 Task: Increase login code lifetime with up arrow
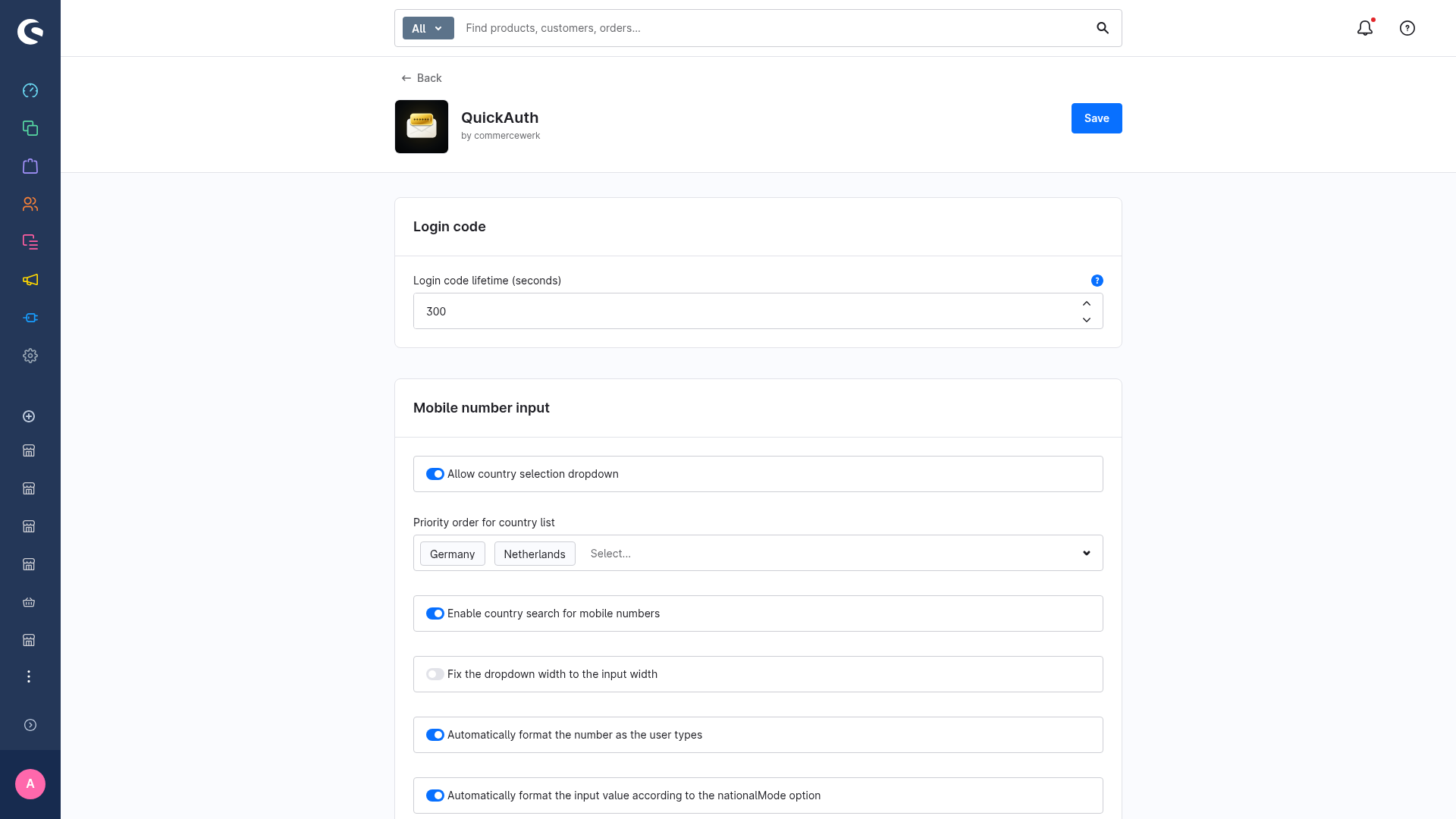[1087, 303]
